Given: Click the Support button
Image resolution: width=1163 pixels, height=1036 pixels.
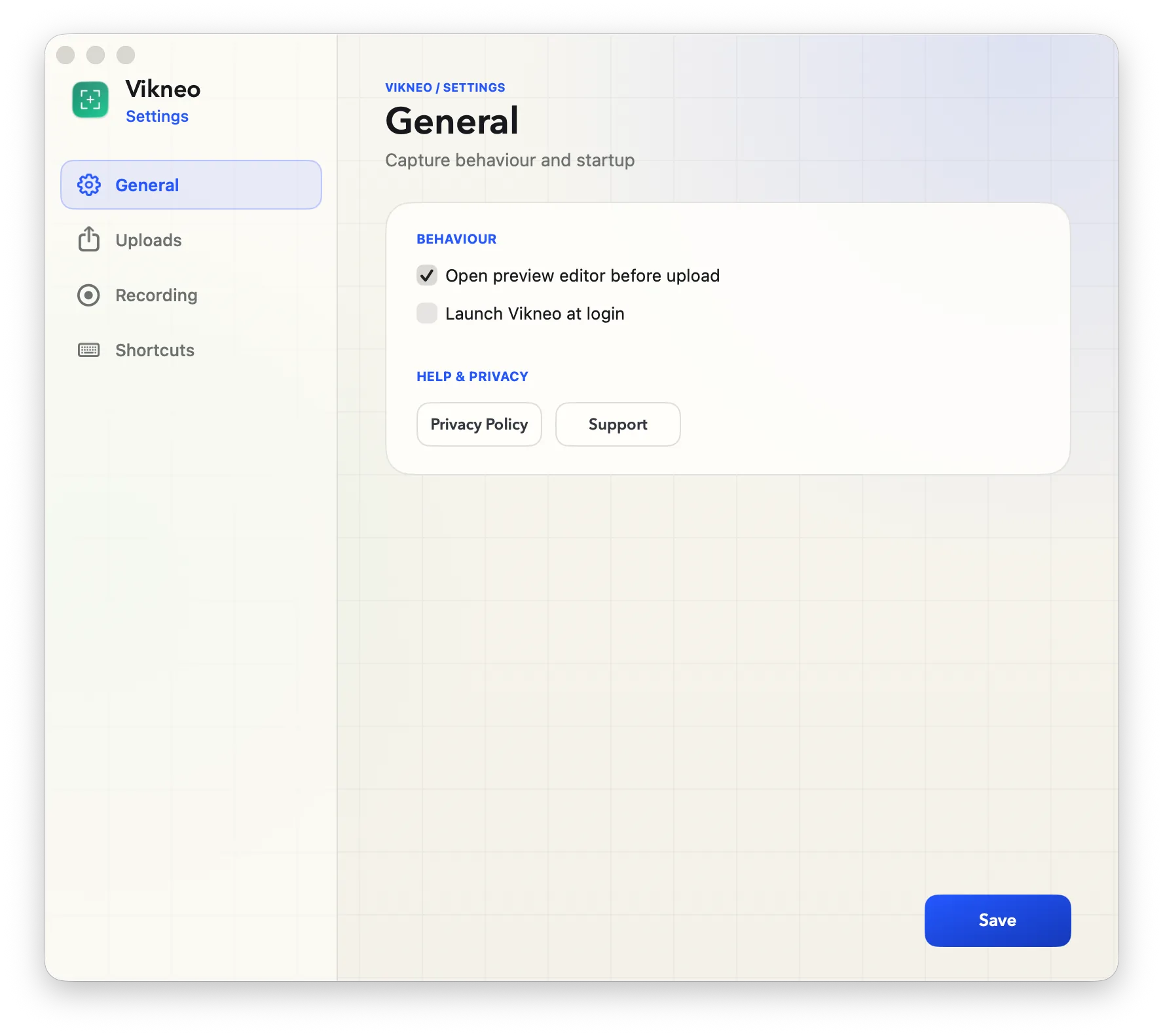Looking at the screenshot, I should coord(618,424).
